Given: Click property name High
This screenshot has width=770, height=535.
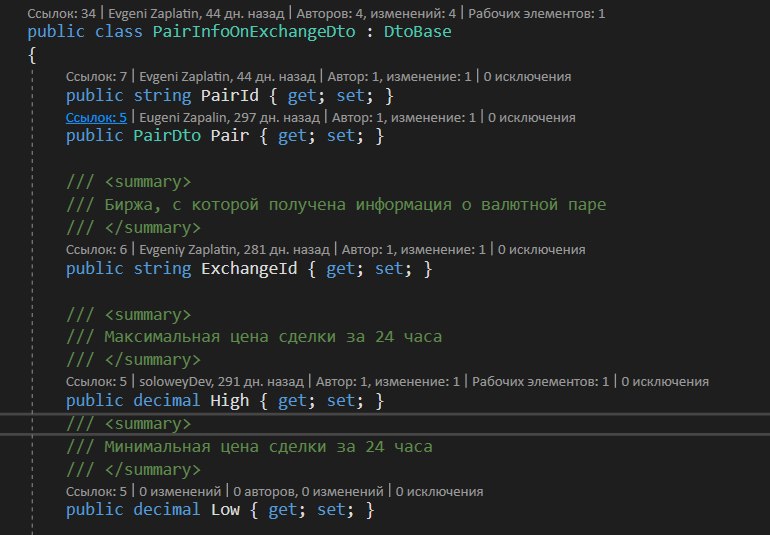Looking at the screenshot, I should pyautogui.click(x=229, y=401).
